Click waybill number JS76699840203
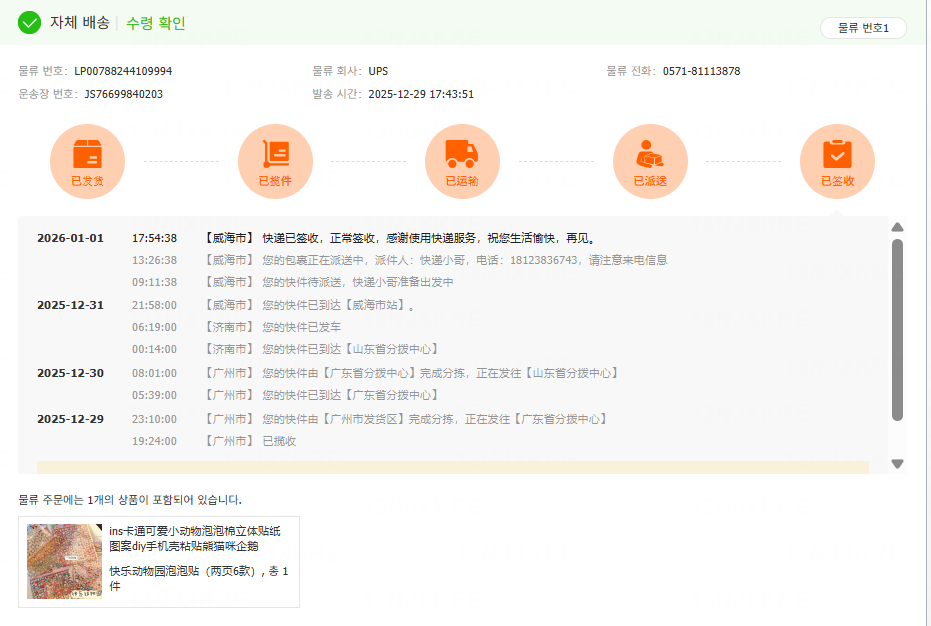 point(123,94)
